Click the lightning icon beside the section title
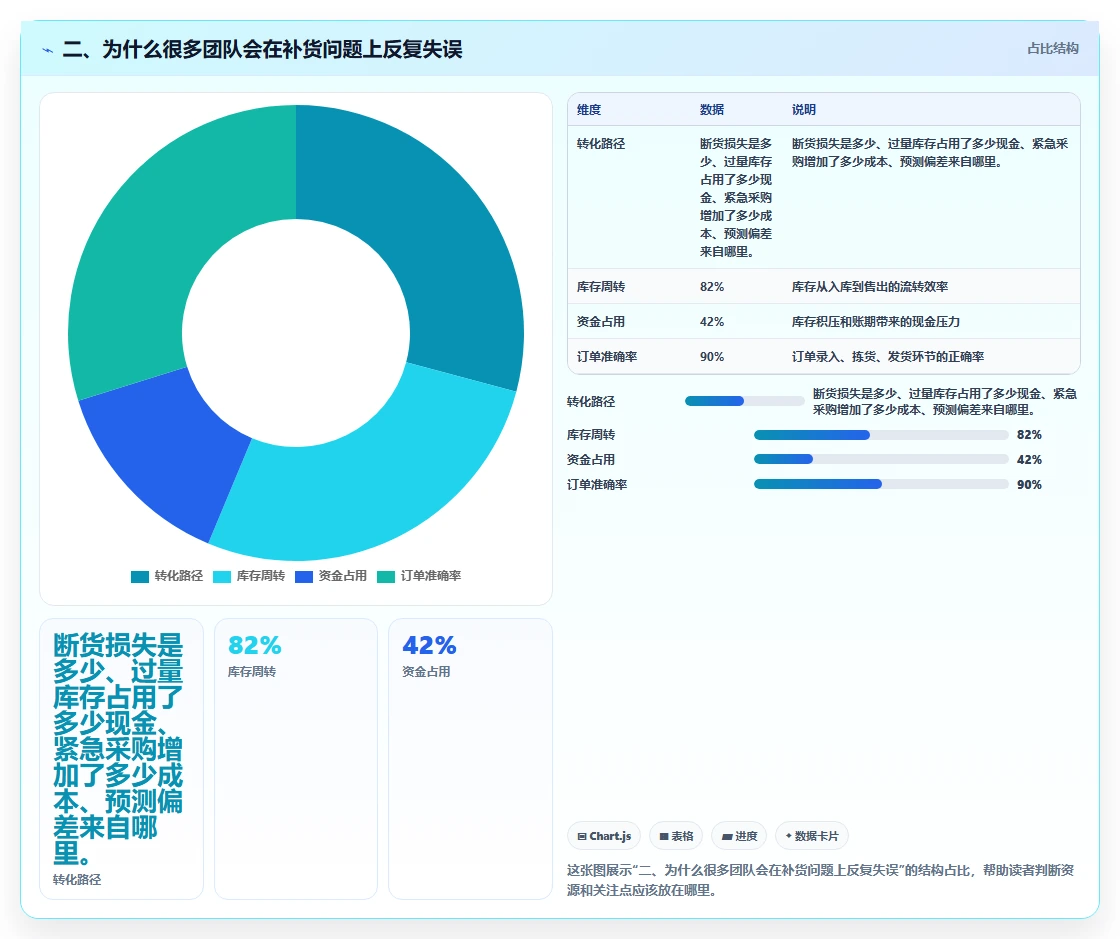Screen dimensions: 1120x939 tap(48, 51)
